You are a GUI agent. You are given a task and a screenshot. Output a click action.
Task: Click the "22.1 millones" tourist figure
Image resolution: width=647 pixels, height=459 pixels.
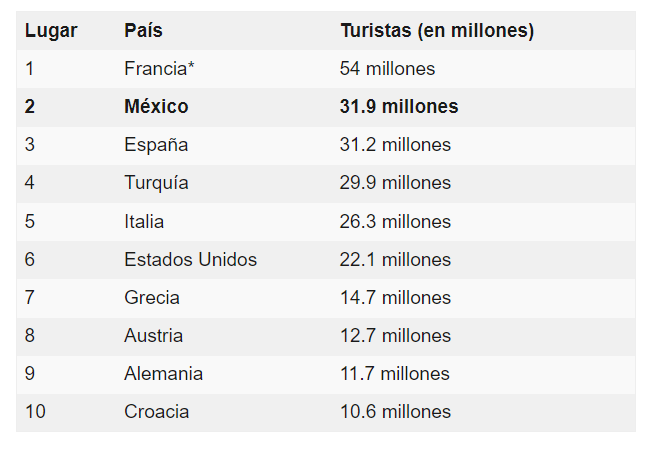tap(395, 259)
